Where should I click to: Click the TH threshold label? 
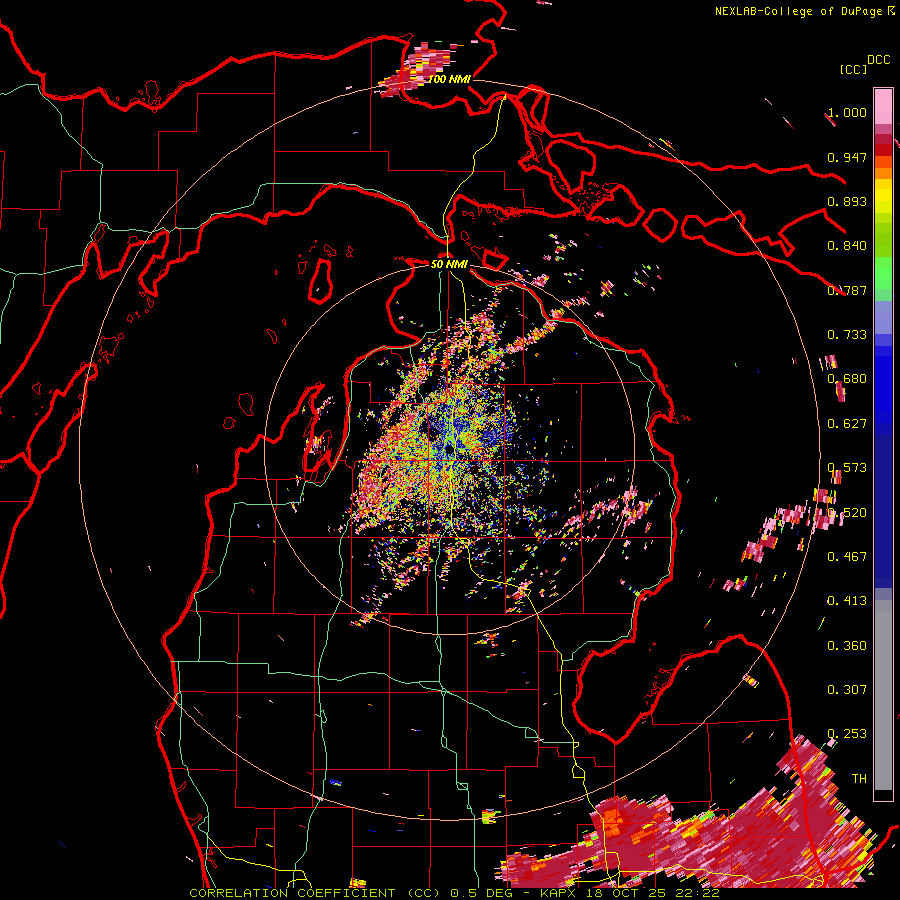coord(859,779)
